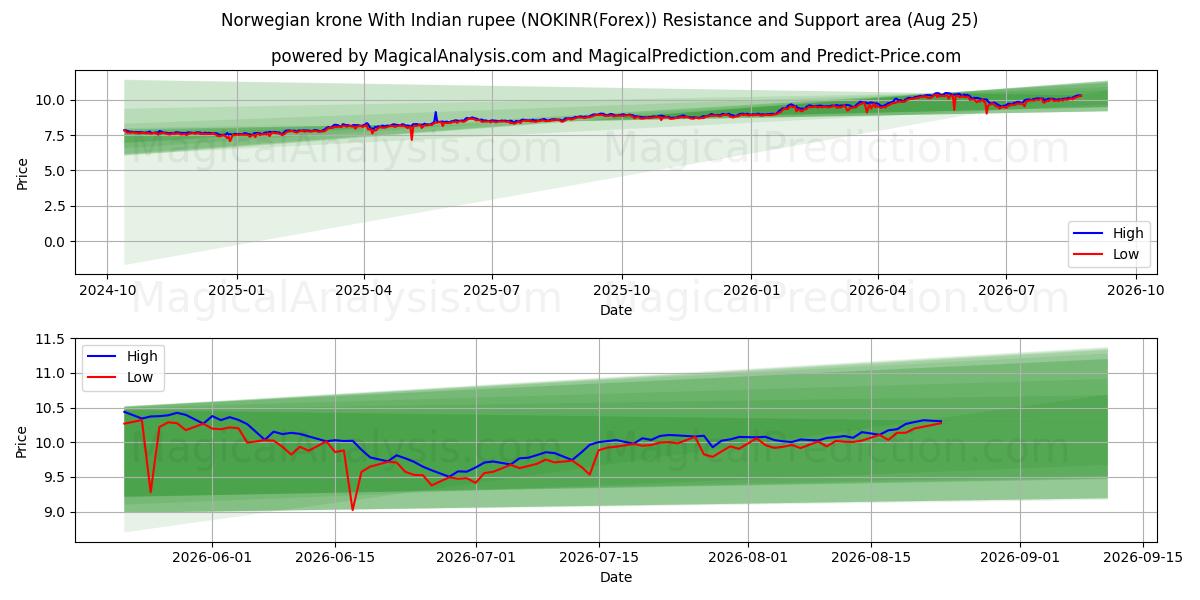Click the '2026-08-15' tick label on the bottom chart
Screen dimensions: 1200x600
870,557
